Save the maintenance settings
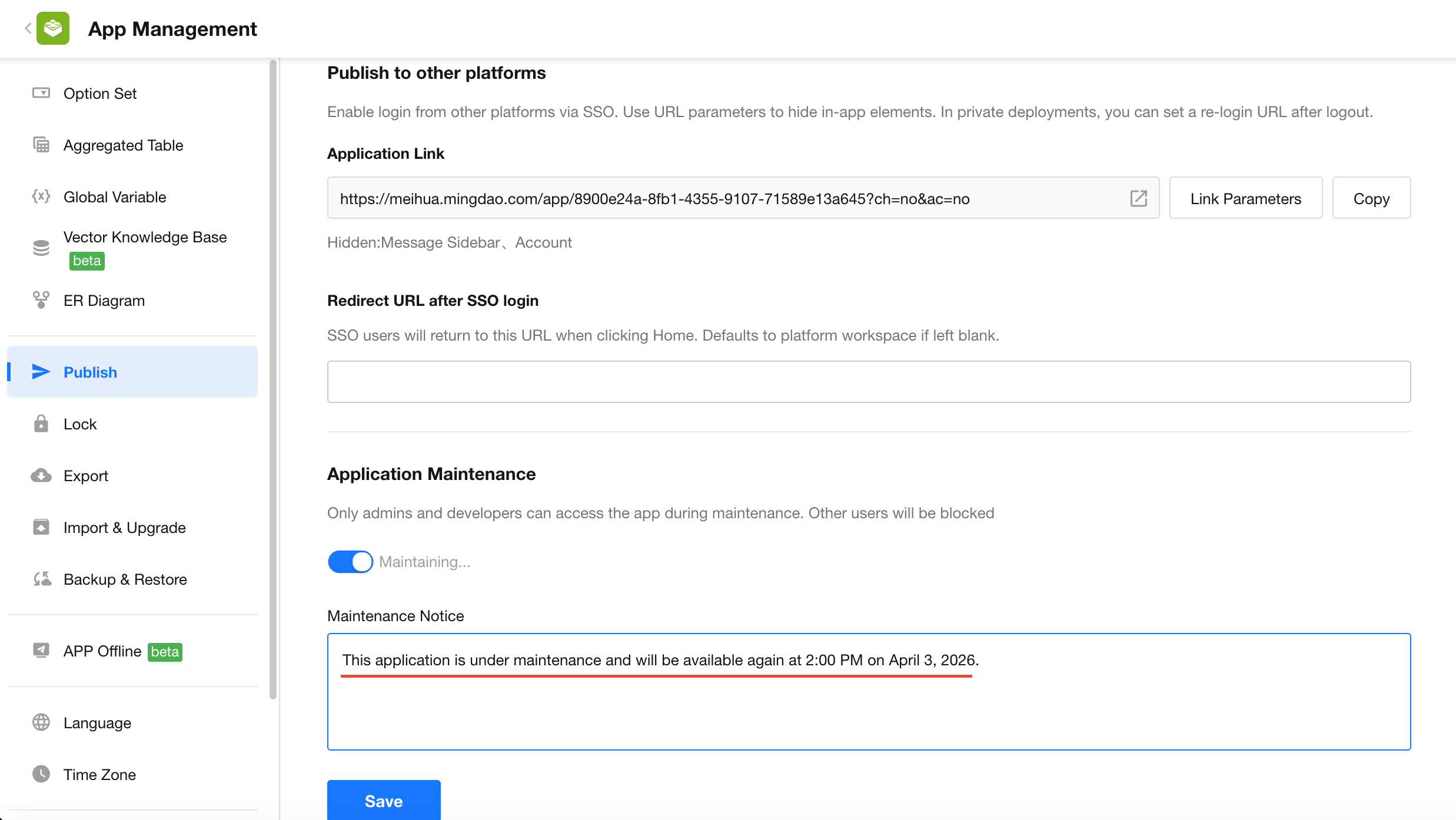Viewport: 1456px width, 820px height. 384,801
